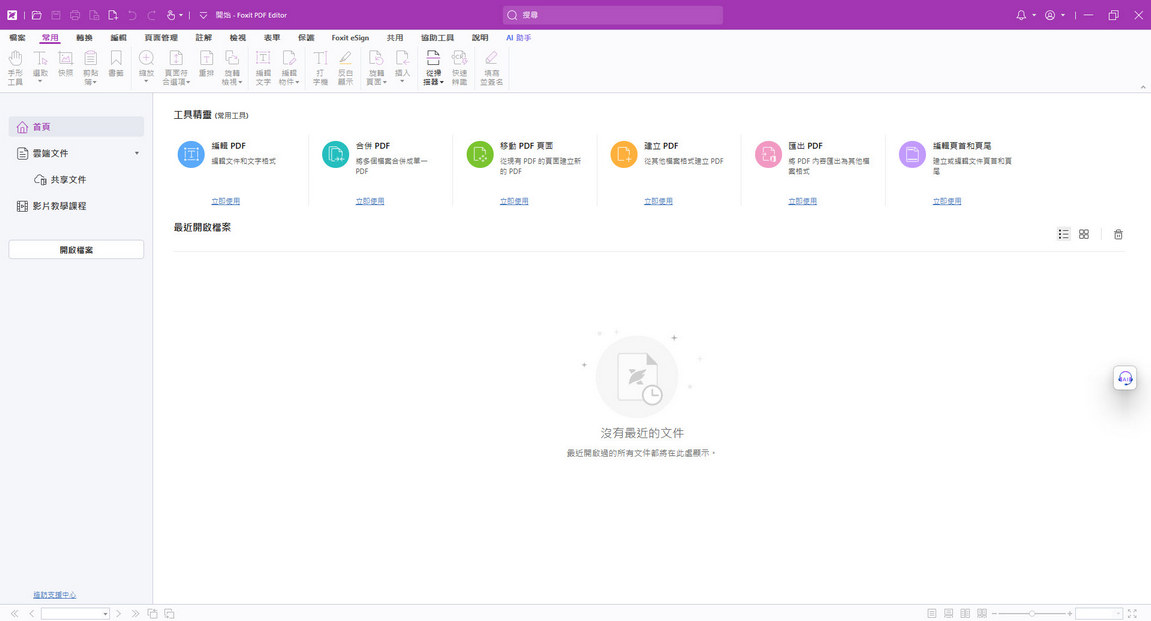Switch recent files to grid view
This screenshot has width=1151, height=621.
(1083, 234)
